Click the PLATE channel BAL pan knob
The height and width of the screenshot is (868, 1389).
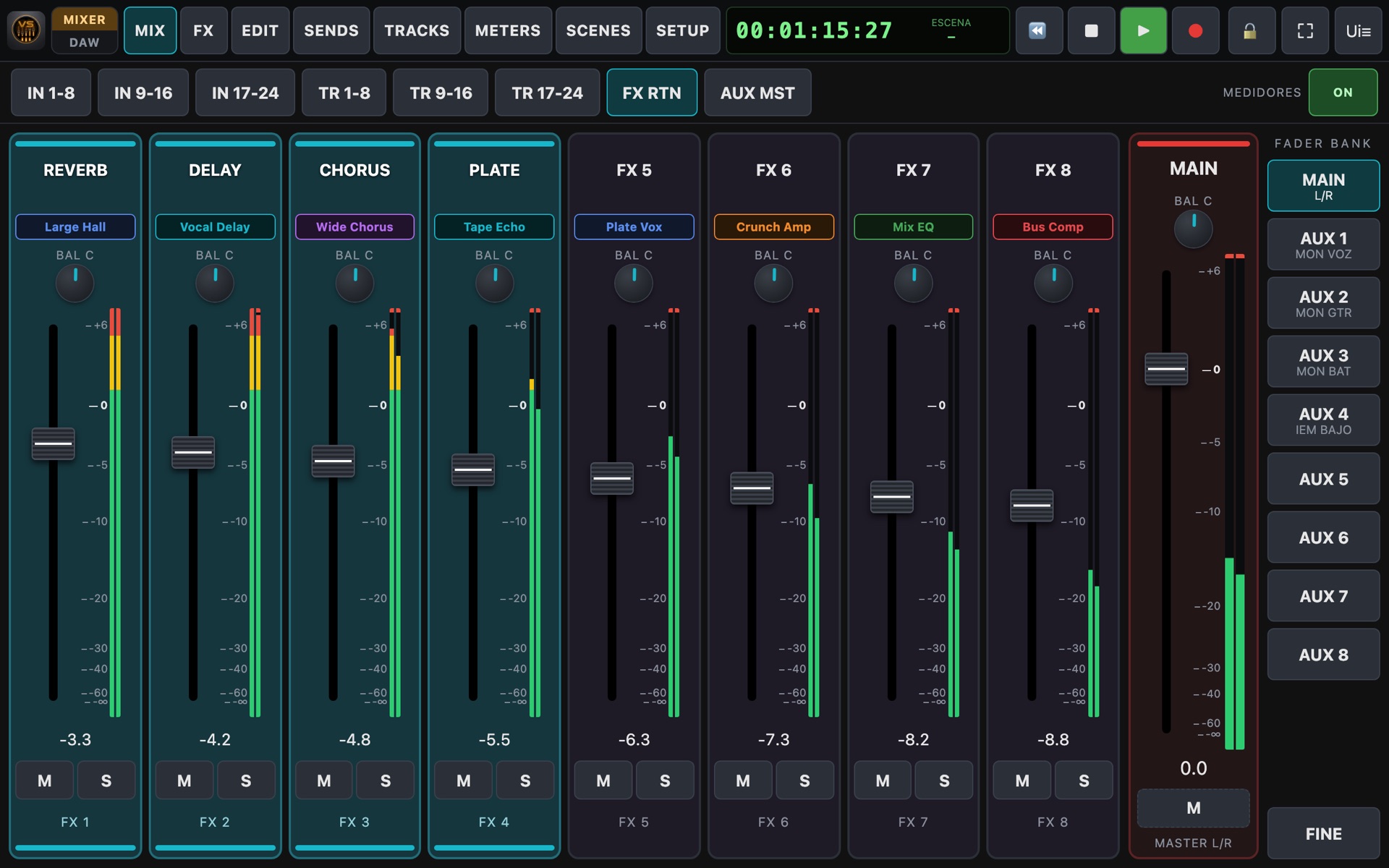(495, 283)
